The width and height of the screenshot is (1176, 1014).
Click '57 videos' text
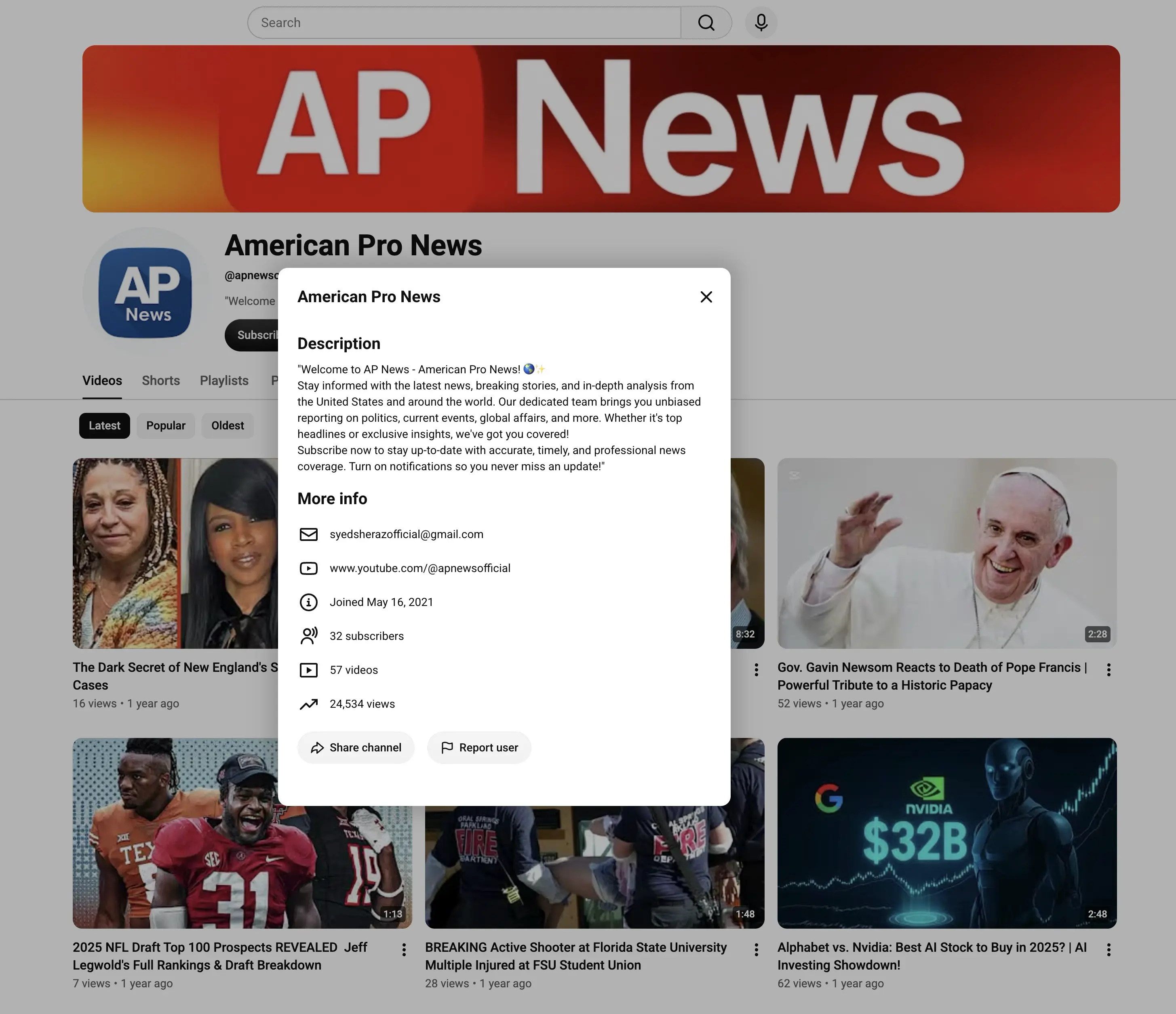pyautogui.click(x=354, y=670)
